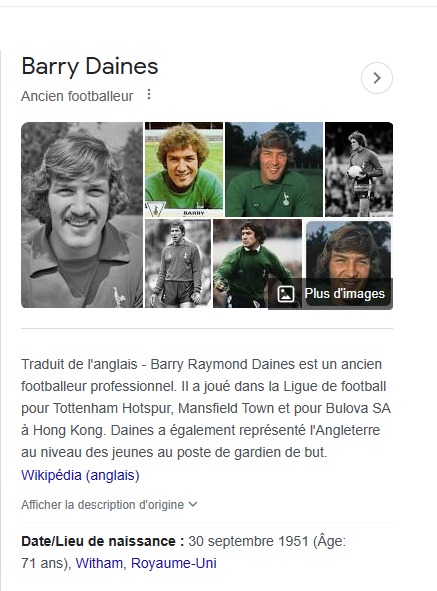437x591 pixels.
Task: Click the right arrow circle button
Action: coord(377,78)
